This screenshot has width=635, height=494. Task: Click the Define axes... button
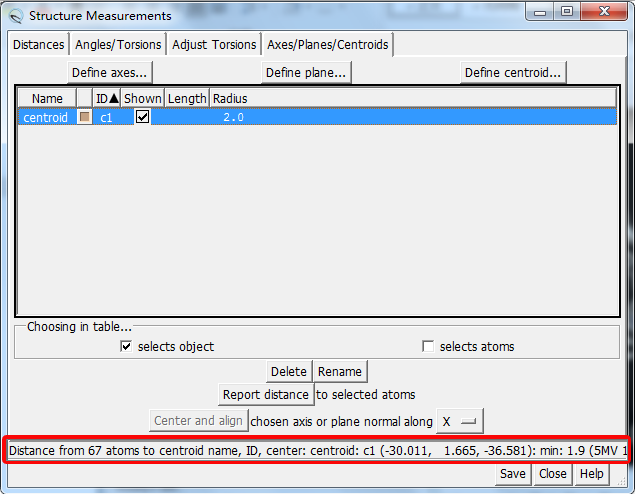pos(110,73)
